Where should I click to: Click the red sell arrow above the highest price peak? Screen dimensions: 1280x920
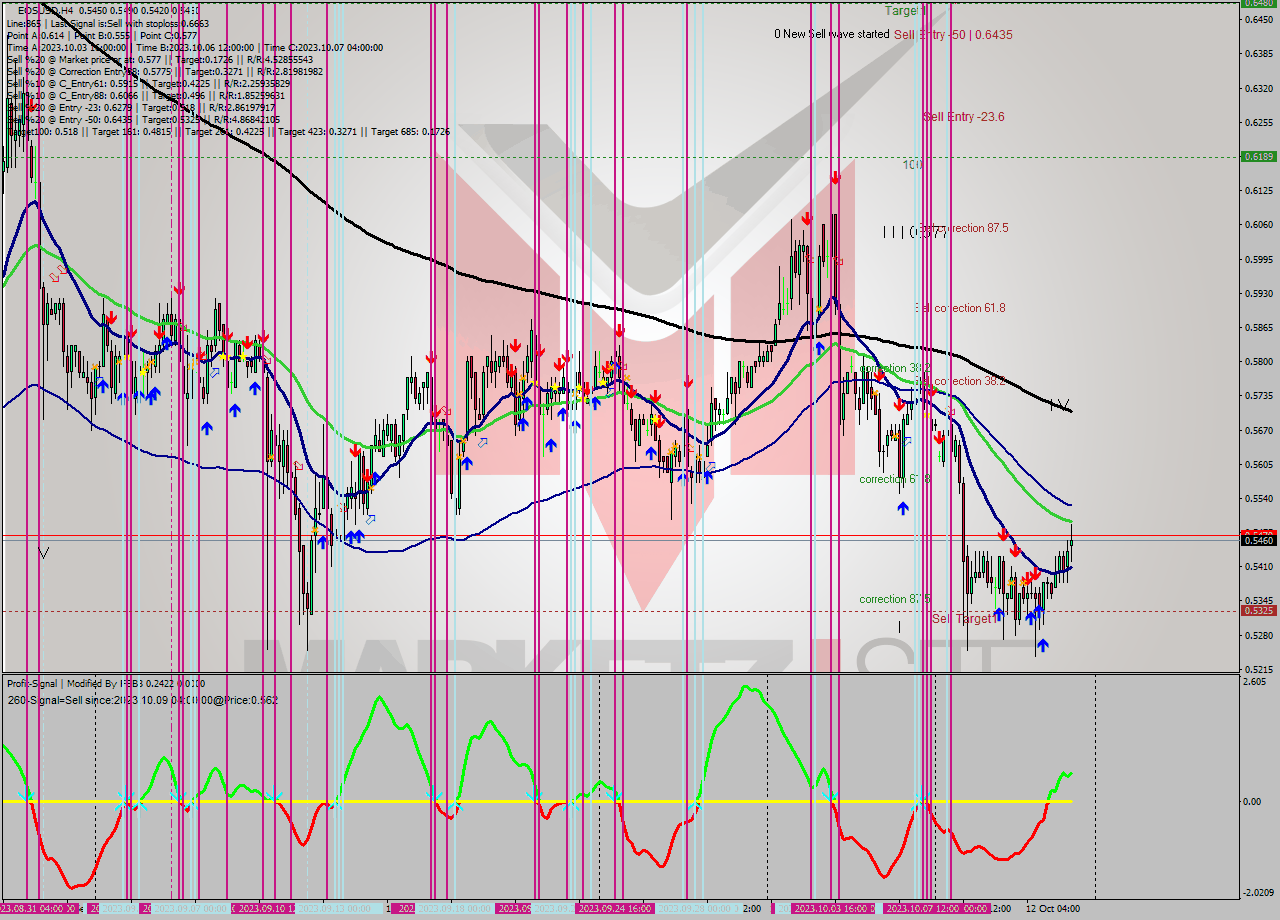click(834, 179)
